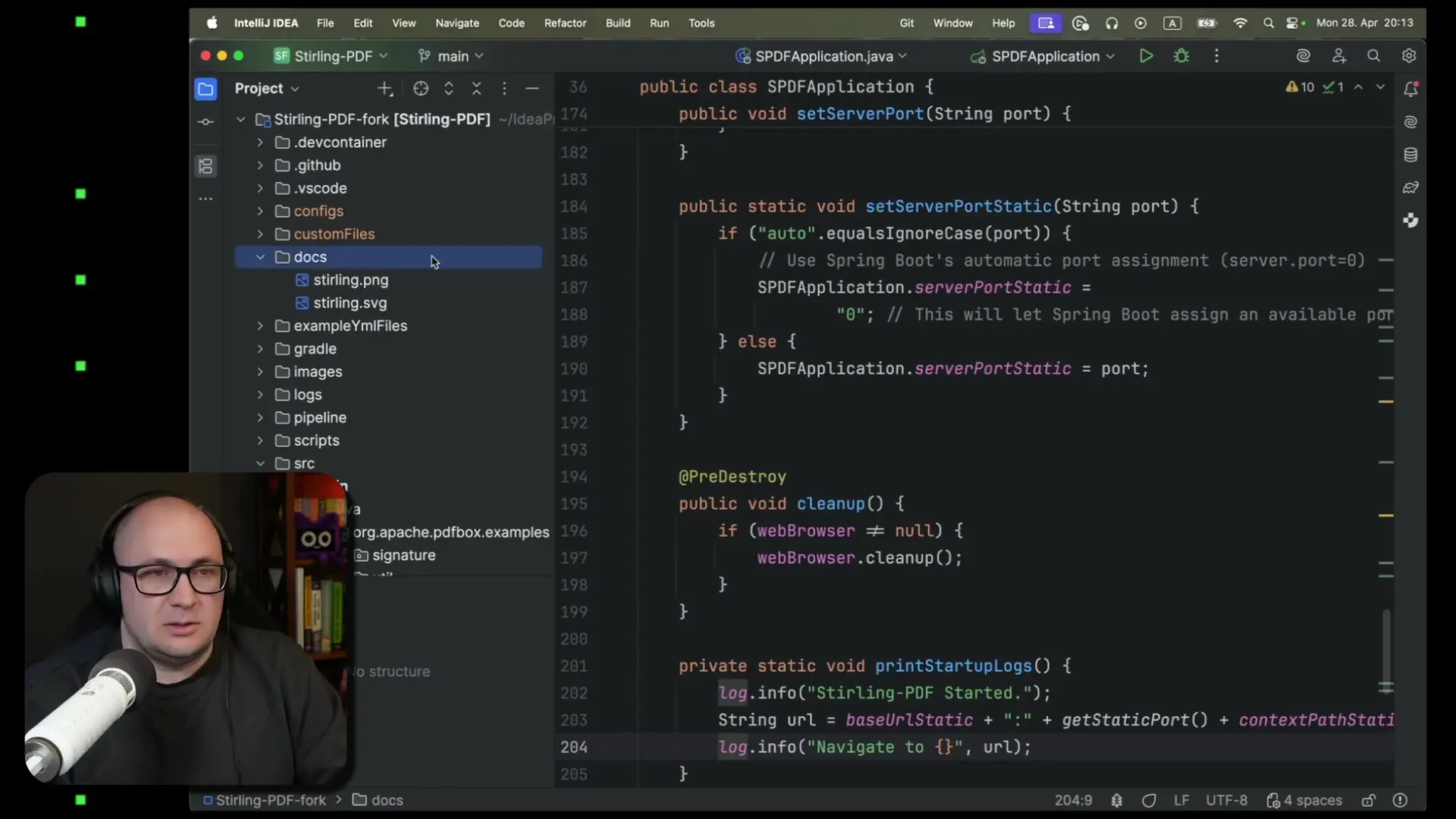The image size is (1456, 819).
Task: Open the File menu
Action: pos(325,24)
